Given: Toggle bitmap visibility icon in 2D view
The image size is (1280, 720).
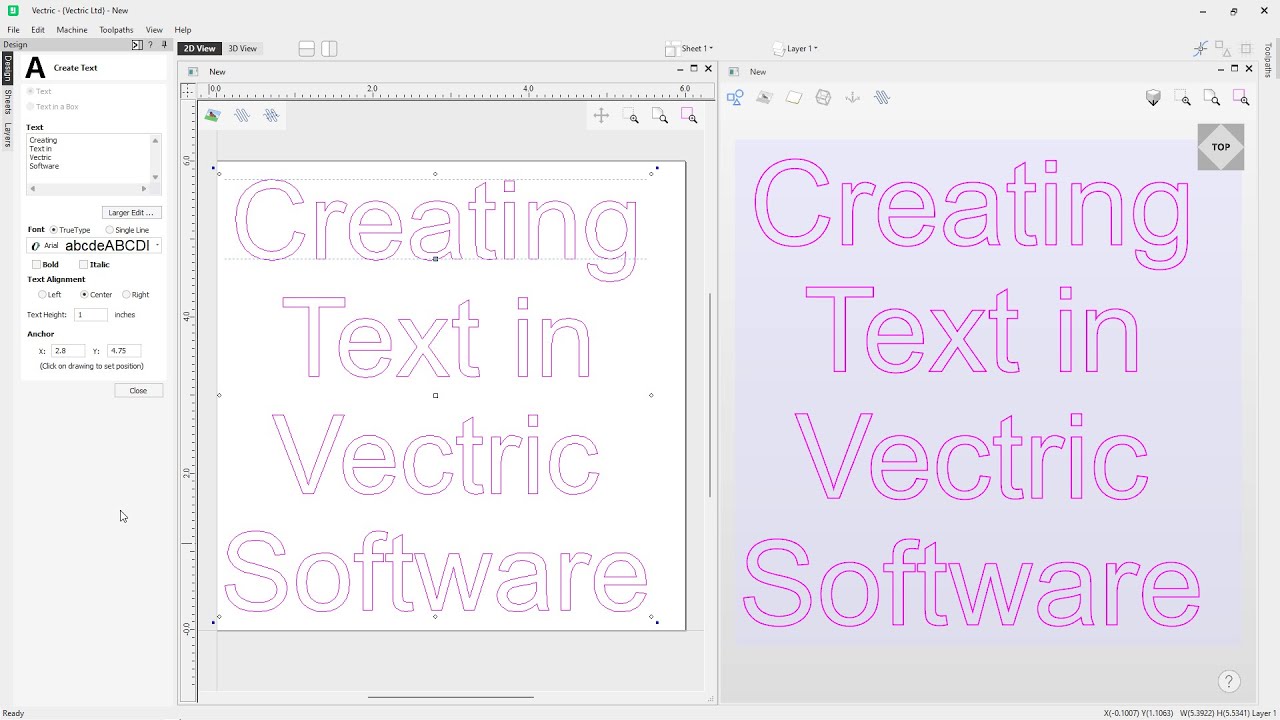Looking at the screenshot, I should [x=212, y=116].
